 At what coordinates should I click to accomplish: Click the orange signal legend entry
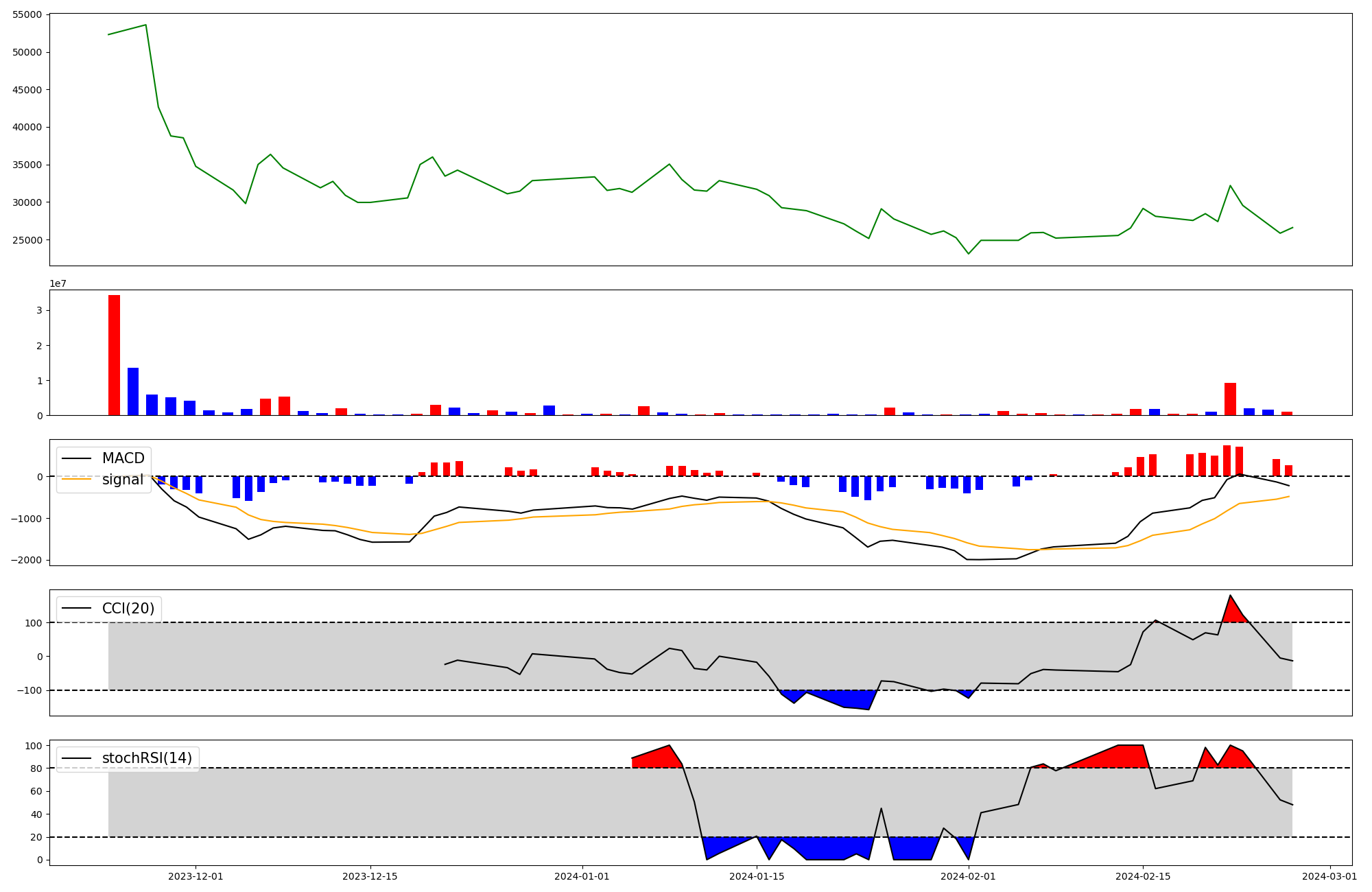(122, 480)
